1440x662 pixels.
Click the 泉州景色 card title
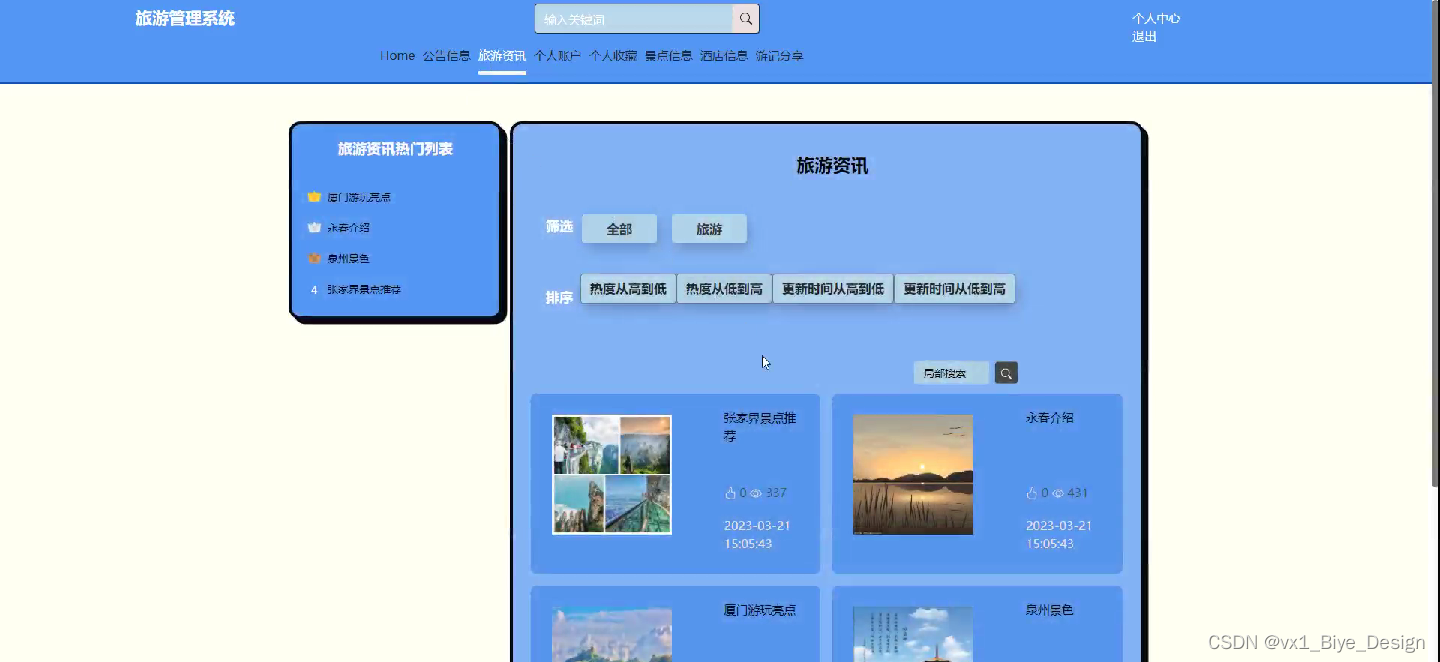click(x=1050, y=610)
